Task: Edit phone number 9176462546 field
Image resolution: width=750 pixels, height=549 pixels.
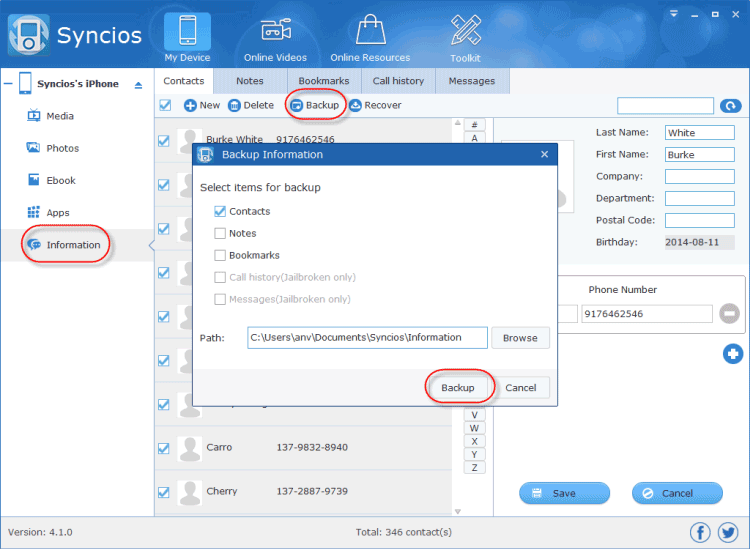Action: point(647,314)
